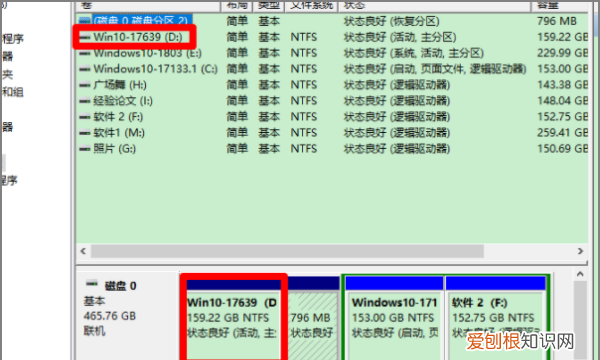The image size is (600, 360).
Task: Click the up arrow of the disk pane scrollbar
Action: 580,274
